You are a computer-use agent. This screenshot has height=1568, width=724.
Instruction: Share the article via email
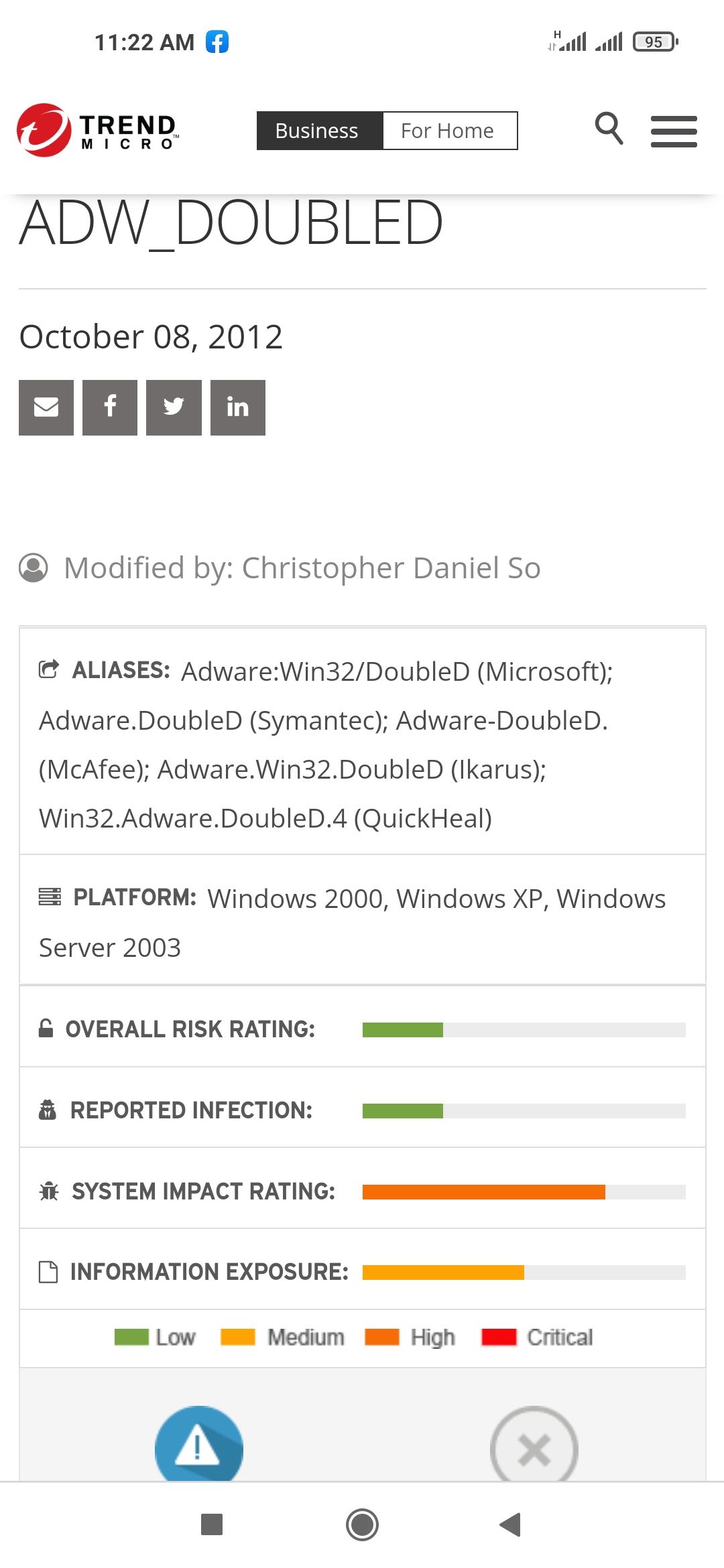click(x=46, y=407)
